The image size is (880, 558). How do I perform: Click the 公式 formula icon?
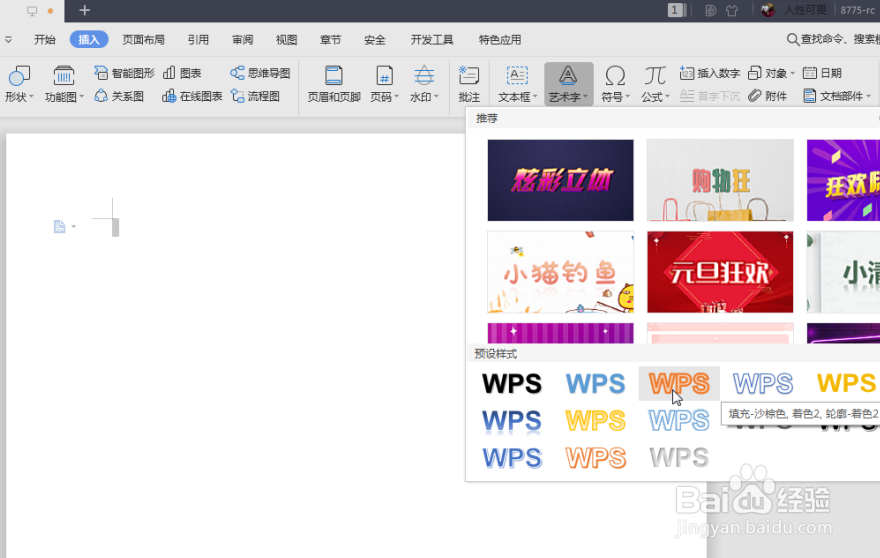[x=654, y=76]
